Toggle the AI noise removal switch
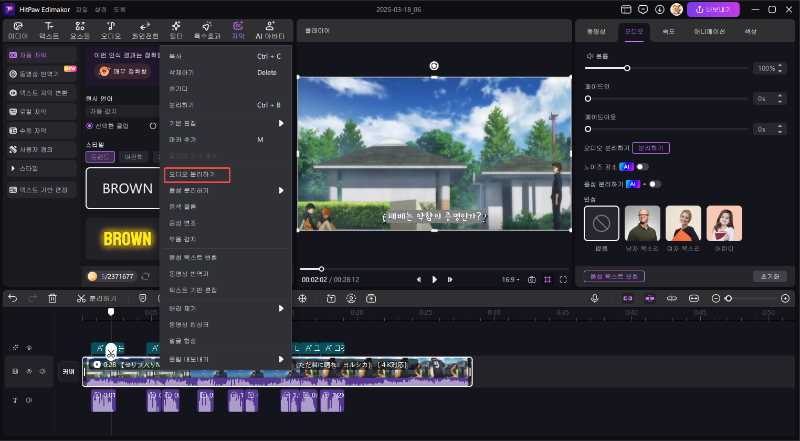 (x=641, y=166)
